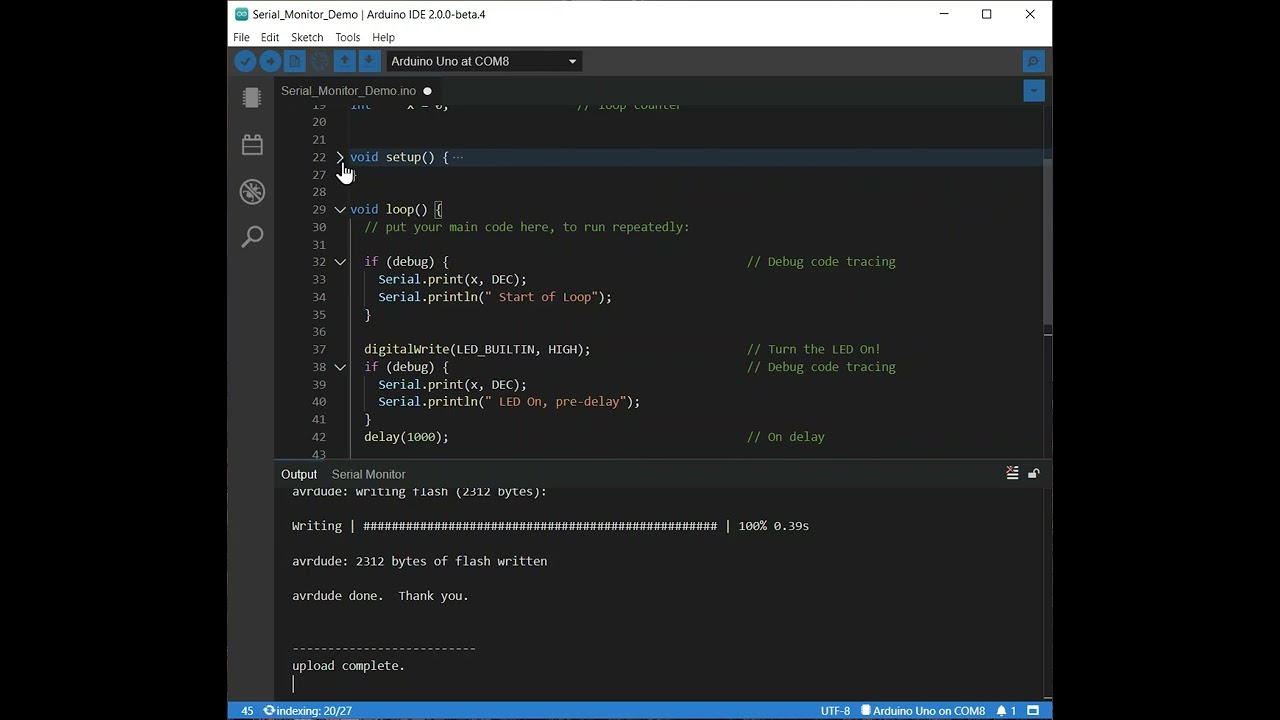
Task: Click the Arduino IDE logo in title bar
Action: point(241,14)
